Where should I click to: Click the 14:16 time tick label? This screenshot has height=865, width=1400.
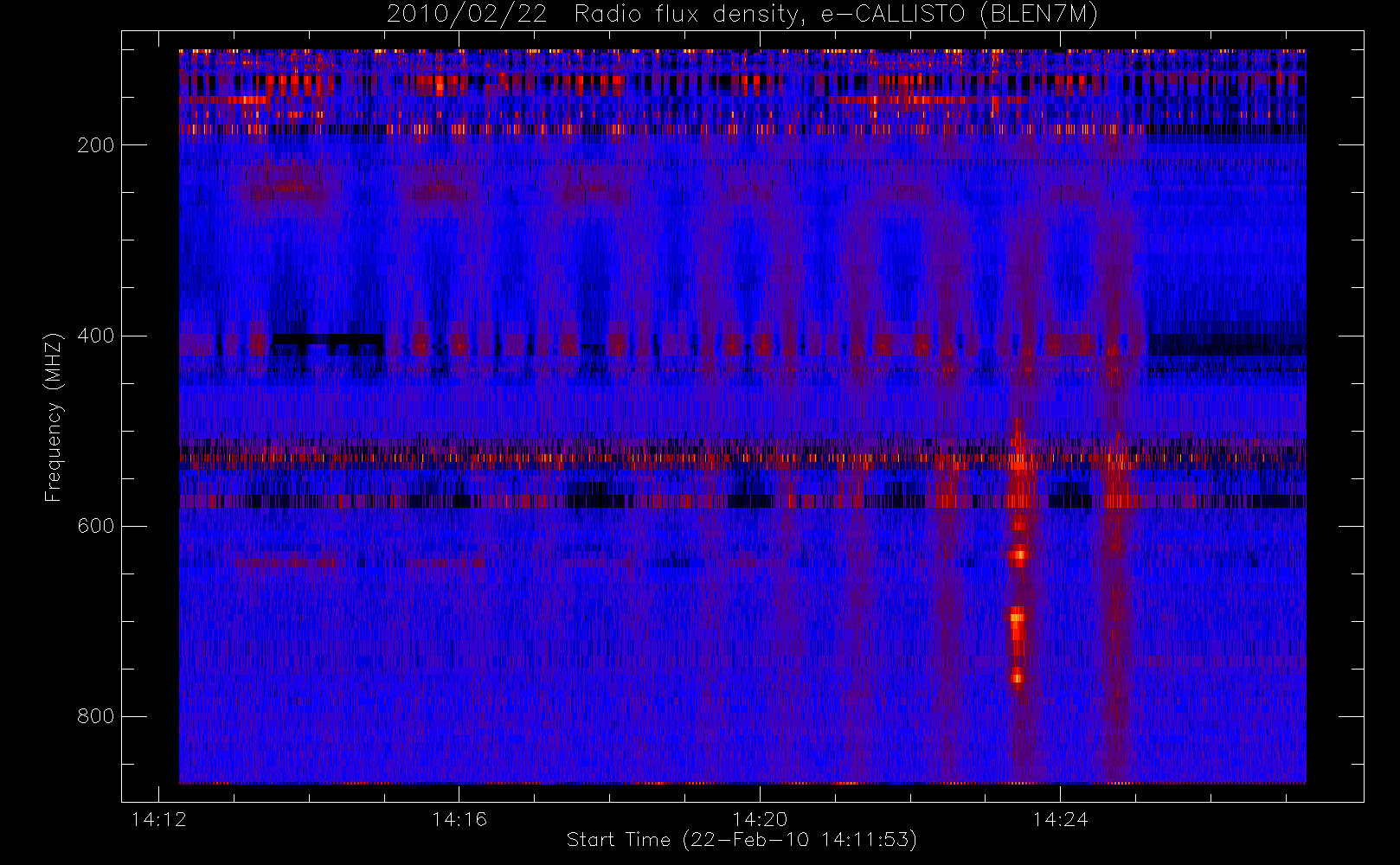point(459,819)
